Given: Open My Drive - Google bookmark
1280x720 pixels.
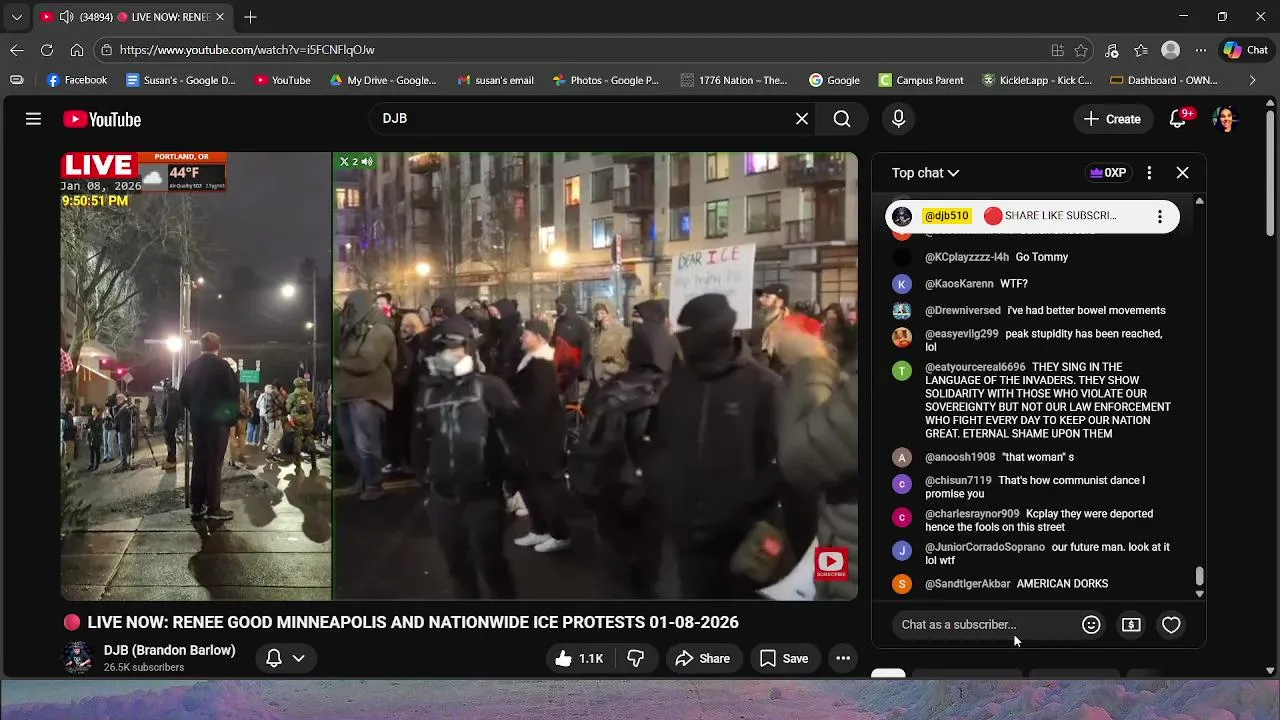Looking at the screenshot, I should point(383,80).
